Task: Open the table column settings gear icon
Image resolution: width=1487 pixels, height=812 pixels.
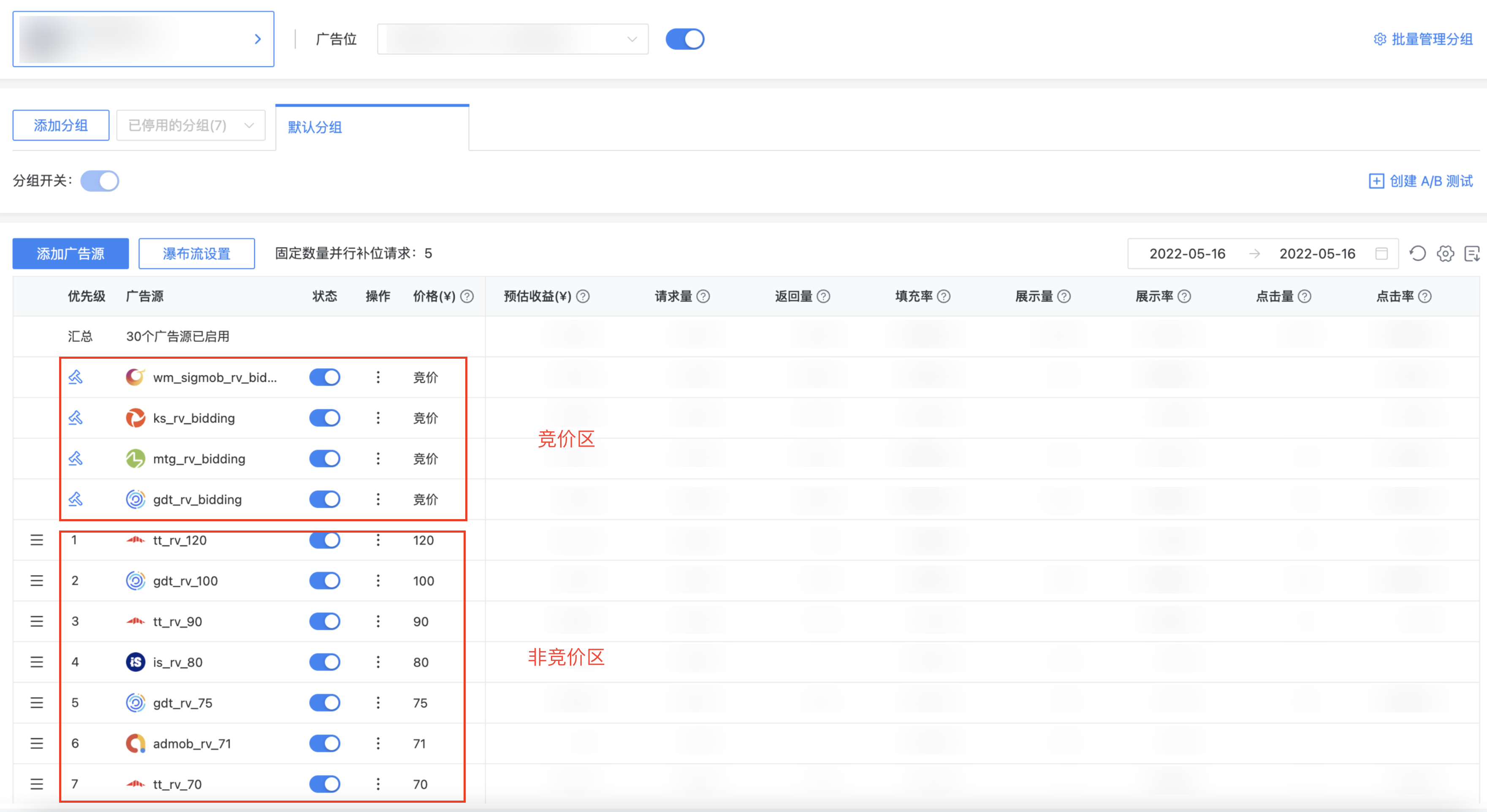Action: pos(1446,253)
